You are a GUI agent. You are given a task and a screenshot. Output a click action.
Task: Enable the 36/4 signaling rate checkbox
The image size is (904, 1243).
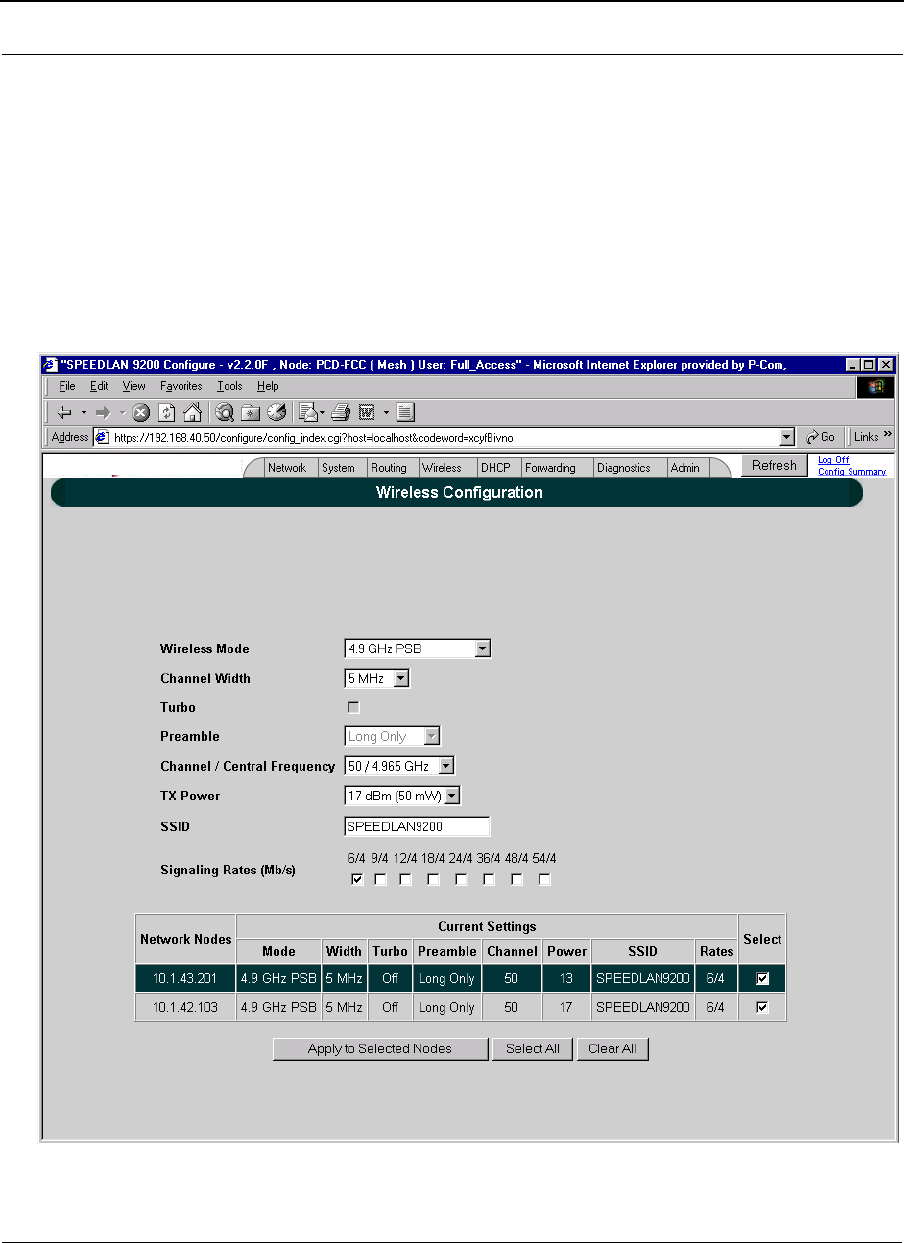coord(489,880)
